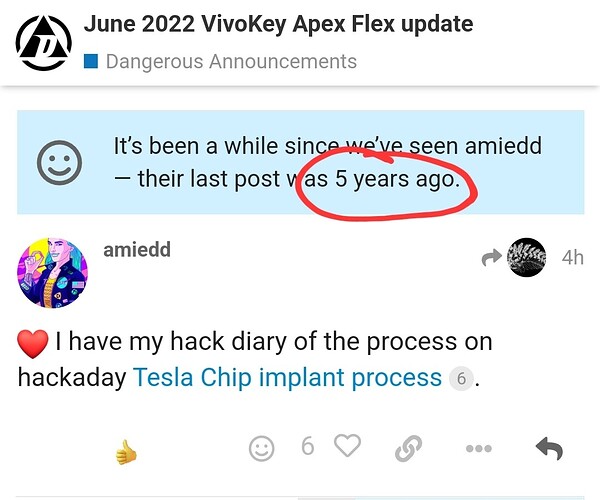Click the 4h post timestamp
600x500 pixels.
(572, 257)
